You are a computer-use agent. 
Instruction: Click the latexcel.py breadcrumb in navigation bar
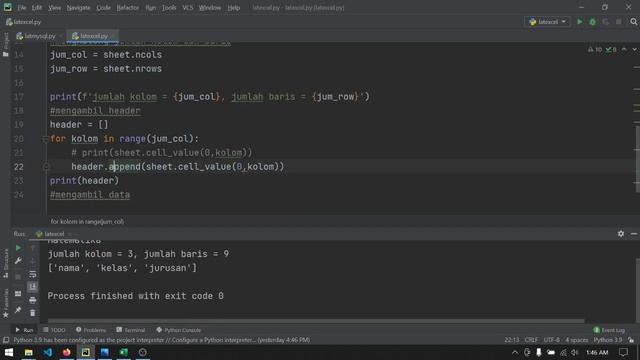pyautogui.click(x=24, y=22)
